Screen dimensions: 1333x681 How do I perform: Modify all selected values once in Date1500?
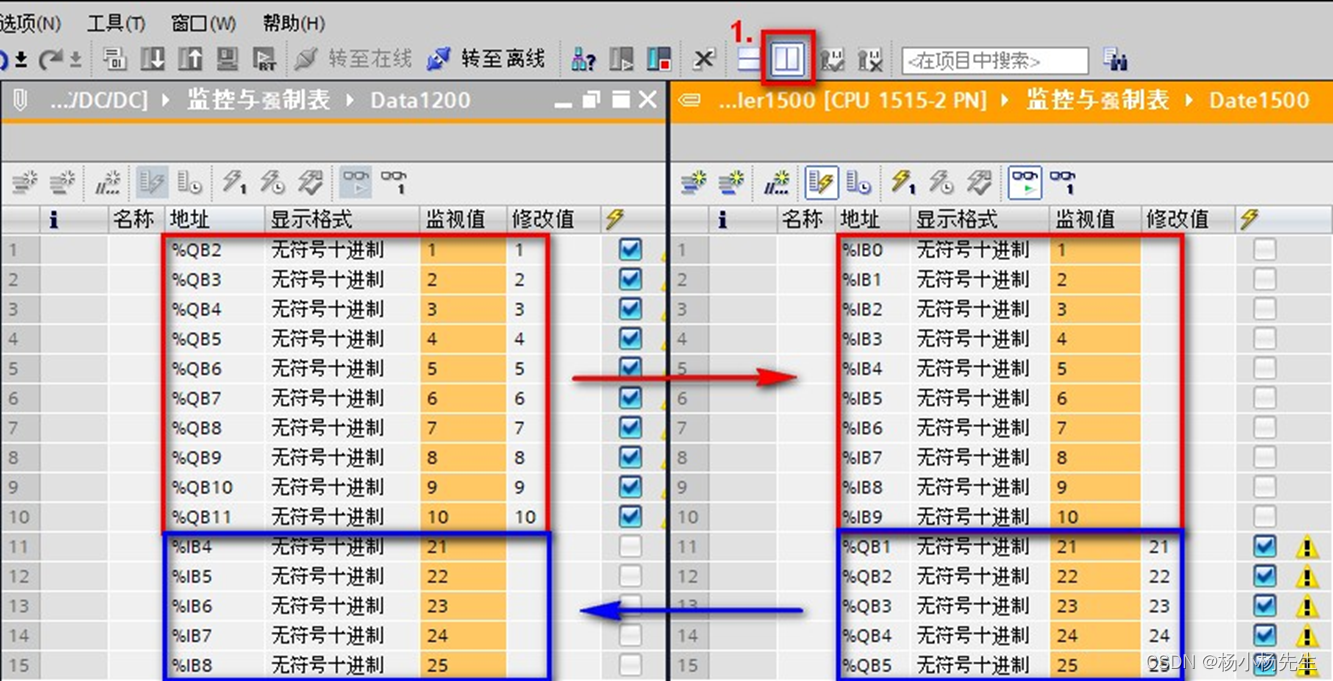tap(903, 182)
